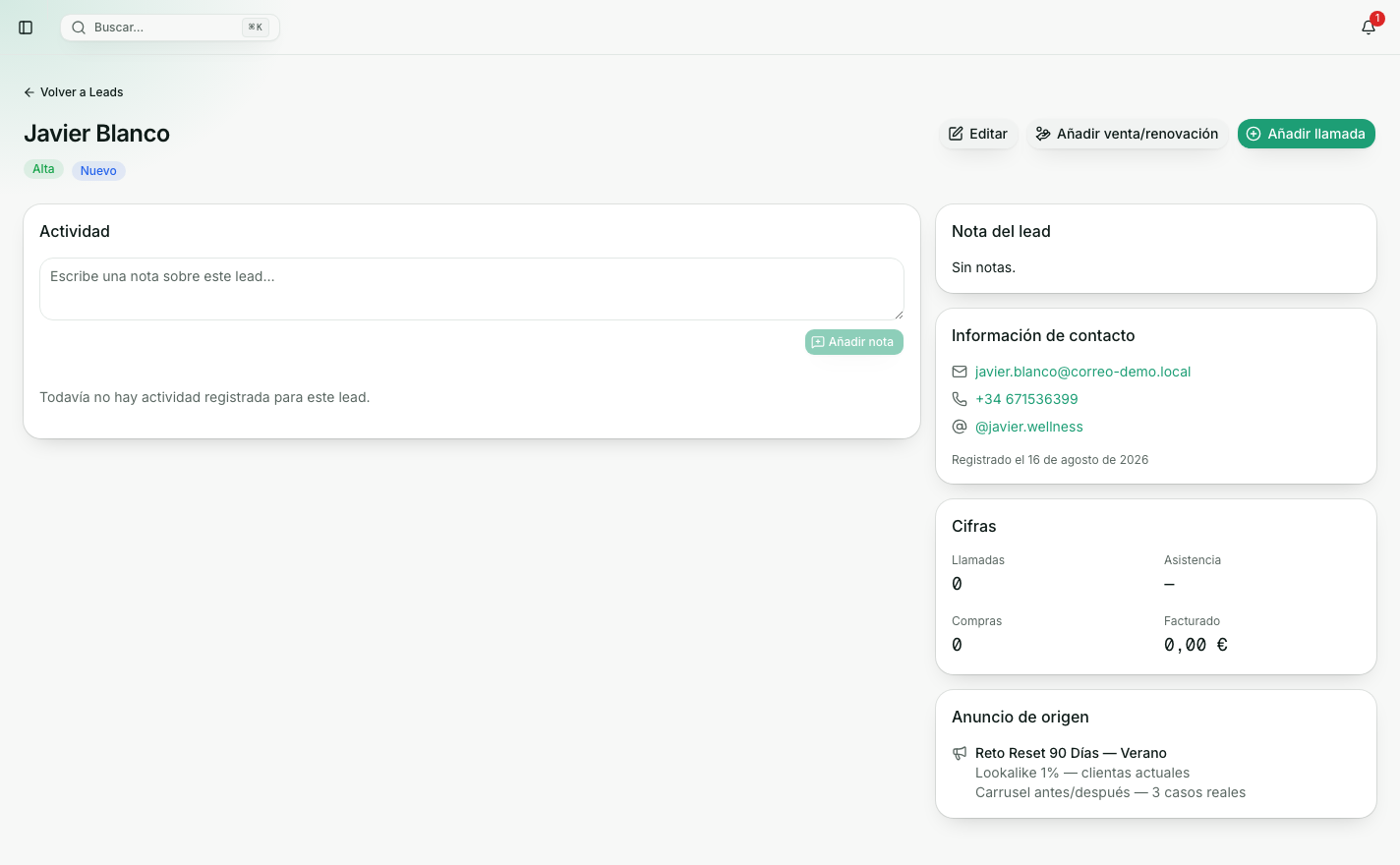Click the Información de contacto heading

pyautogui.click(x=1043, y=335)
